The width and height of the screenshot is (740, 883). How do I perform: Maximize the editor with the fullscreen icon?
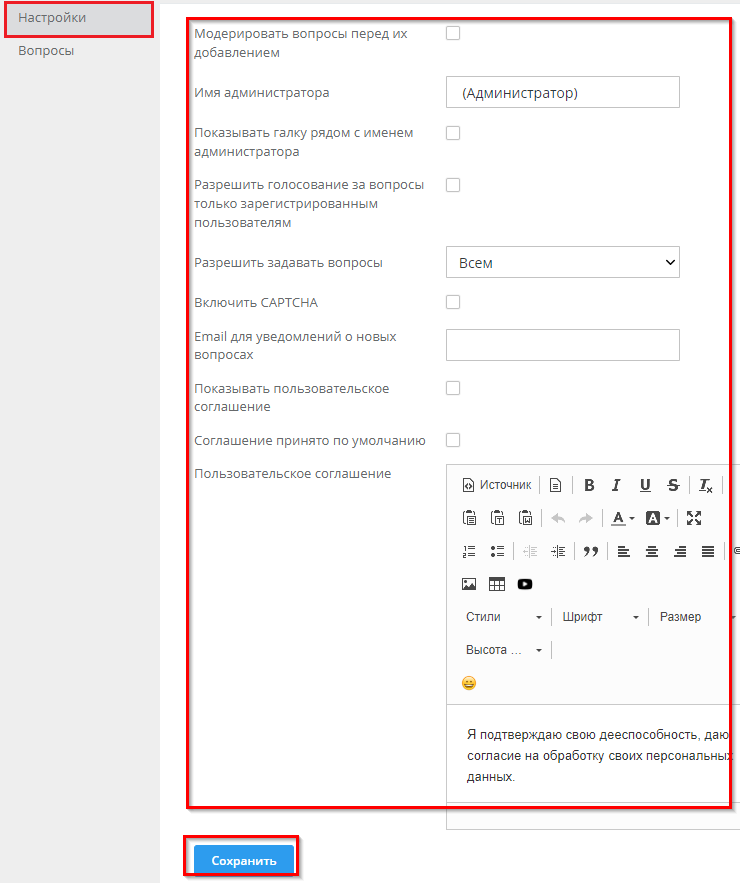694,518
